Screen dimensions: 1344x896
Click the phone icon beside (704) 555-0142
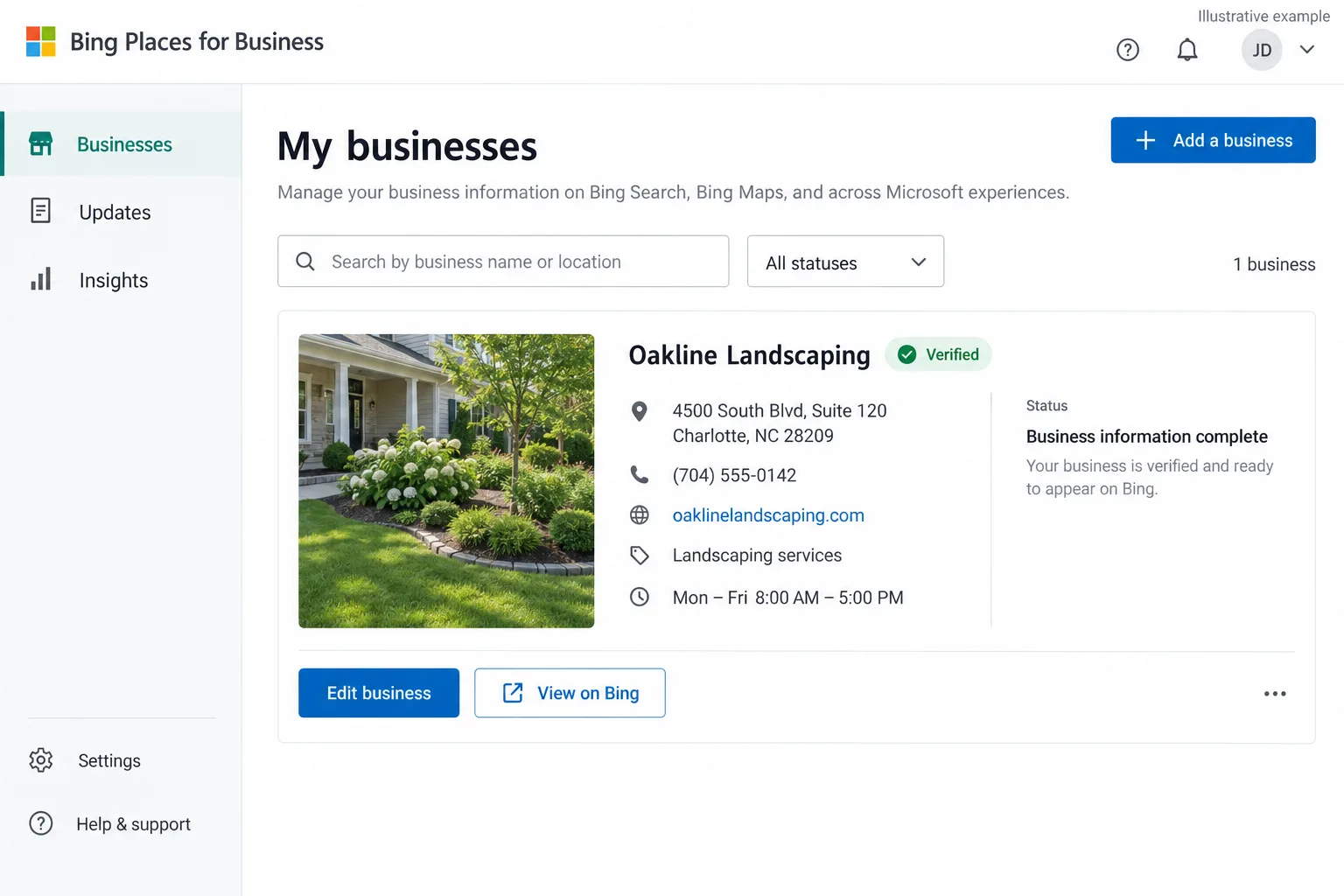click(640, 475)
